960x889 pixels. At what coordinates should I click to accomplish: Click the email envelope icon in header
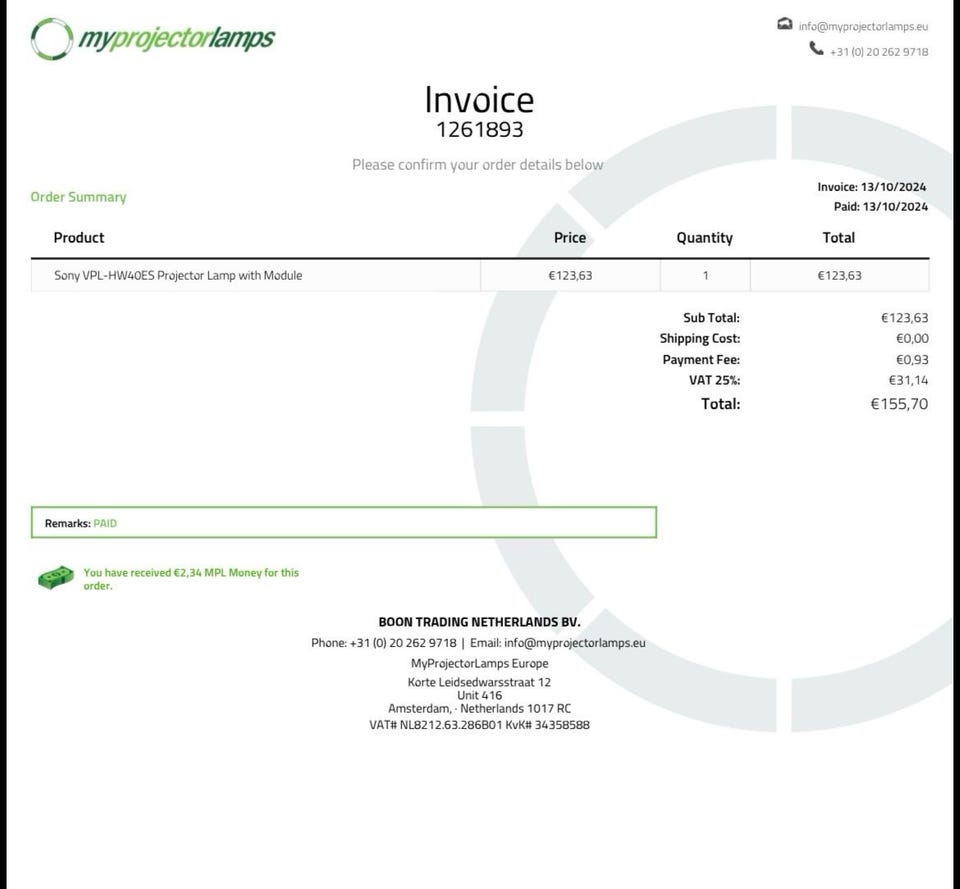pyautogui.click(x=784, y=24)
